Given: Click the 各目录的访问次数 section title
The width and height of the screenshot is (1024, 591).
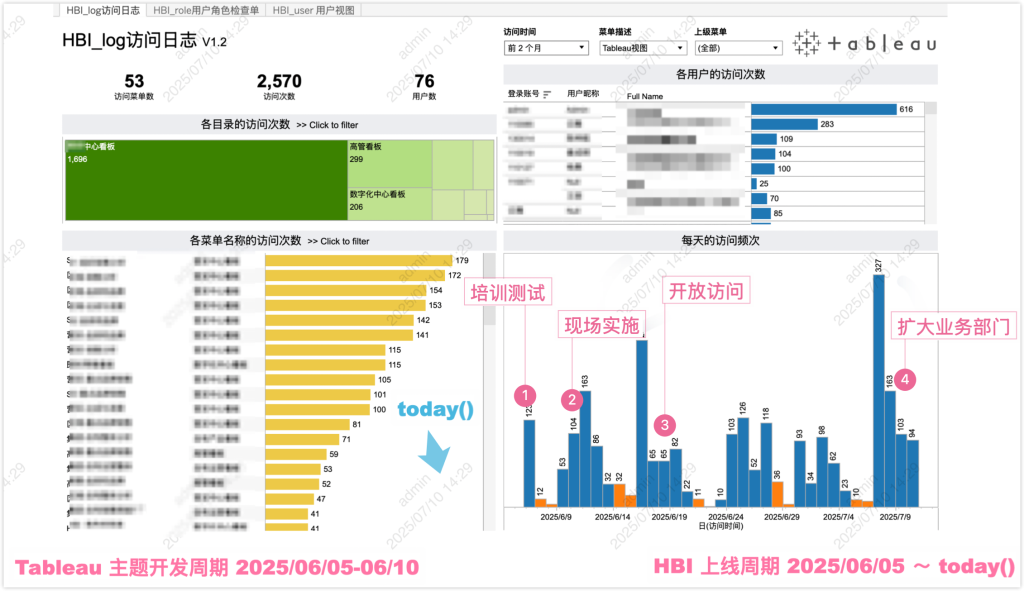Looking at the screenshot, I should pyautogui.click(x=245, y=125).
